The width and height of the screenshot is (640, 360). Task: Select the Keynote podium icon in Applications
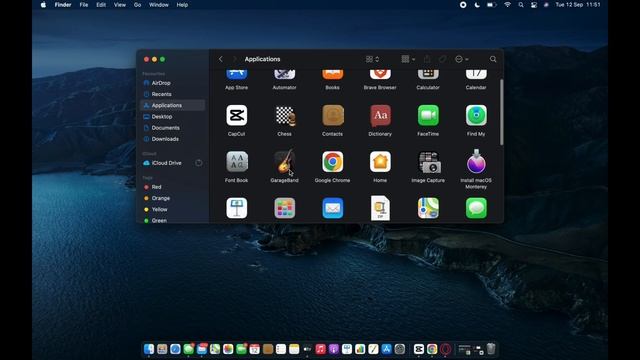pos(236,208)
